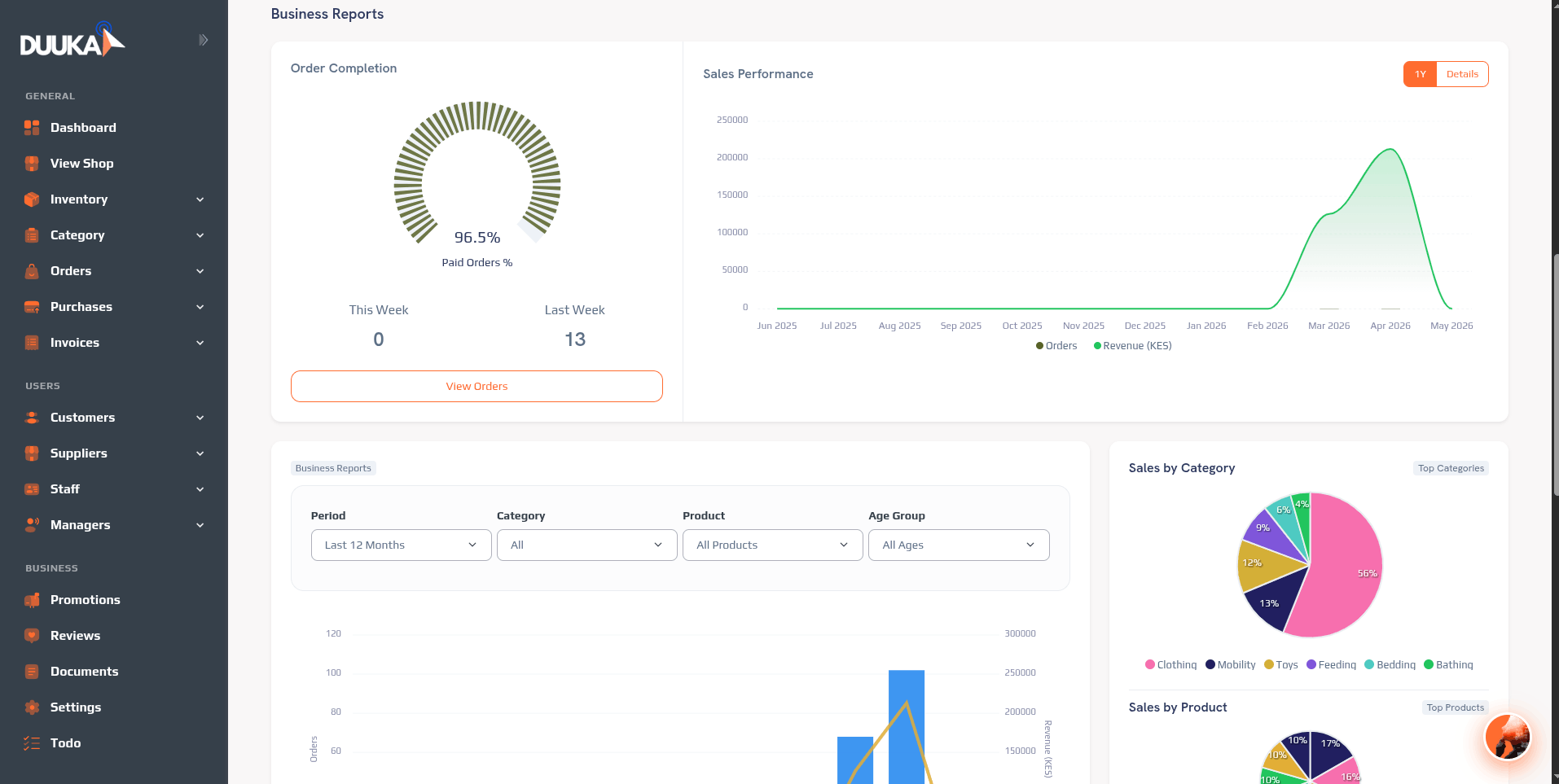Open the Age Group dropdown All Ages
1559x784 pixels.
[x=959, y=545]
